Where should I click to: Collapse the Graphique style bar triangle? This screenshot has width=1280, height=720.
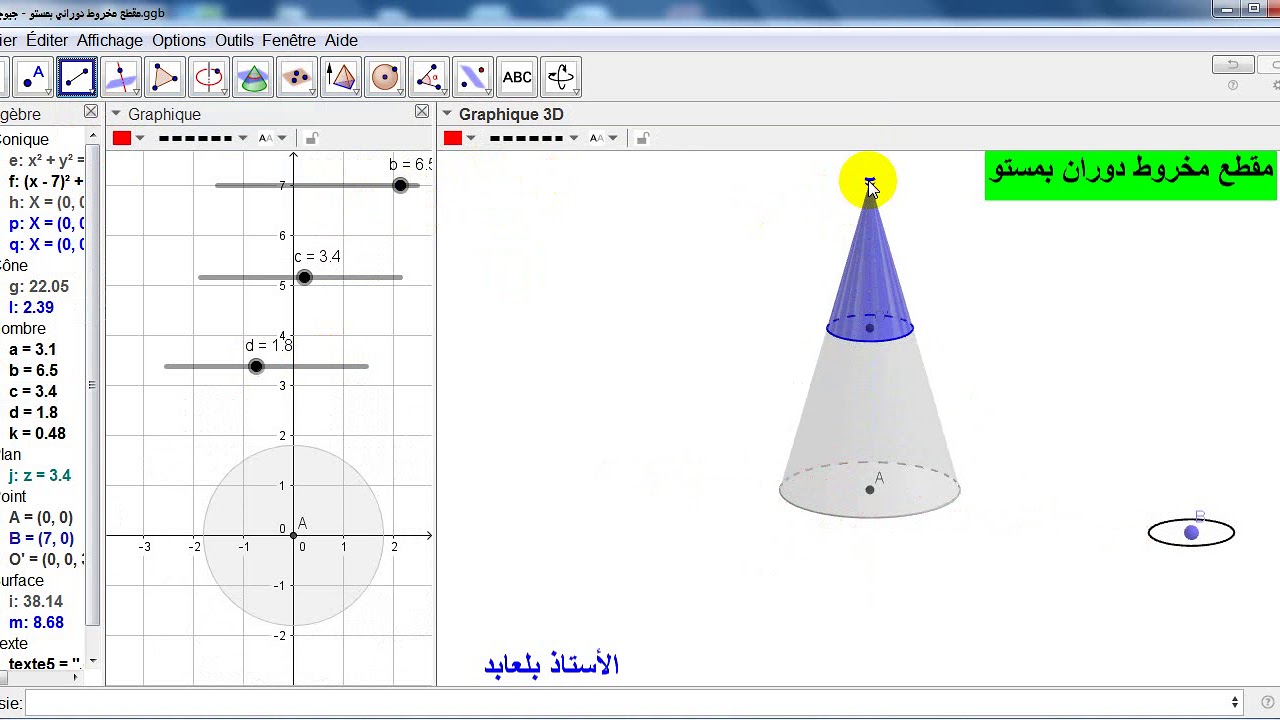point(116,114)
